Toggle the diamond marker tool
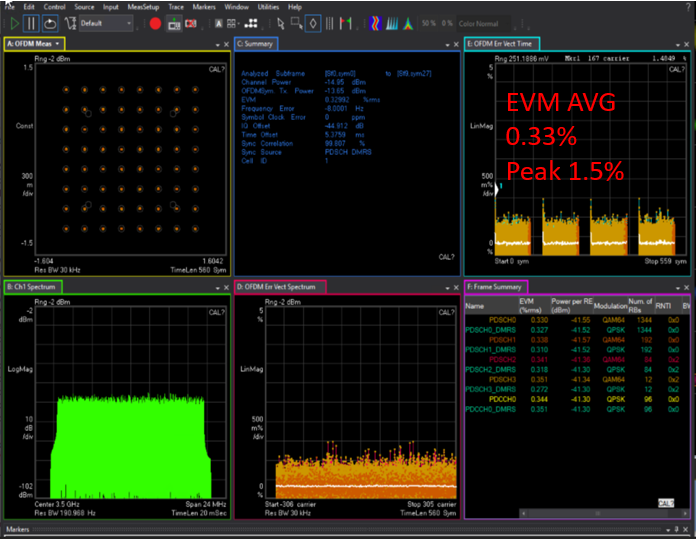The height and width of the screenshot is (539, 697). [x=313, y=22]
